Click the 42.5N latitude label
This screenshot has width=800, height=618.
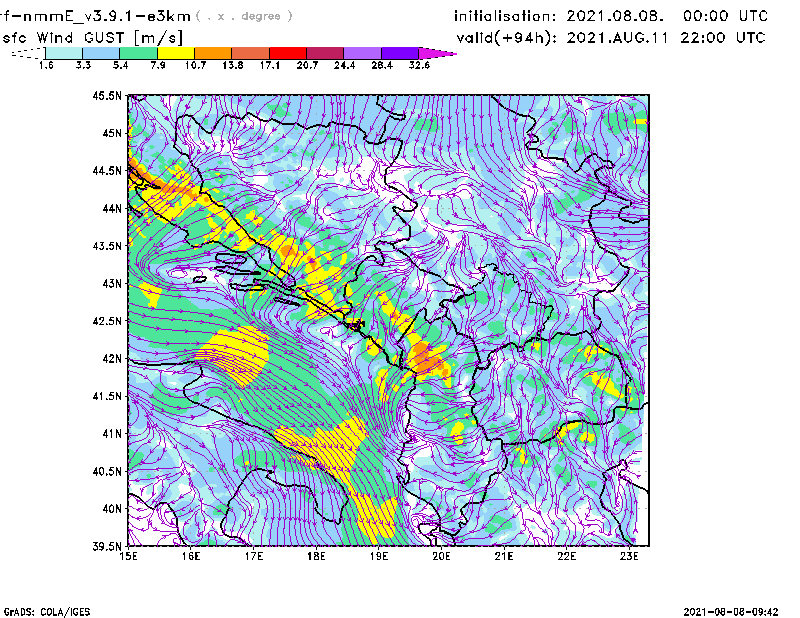click(107, 321)
